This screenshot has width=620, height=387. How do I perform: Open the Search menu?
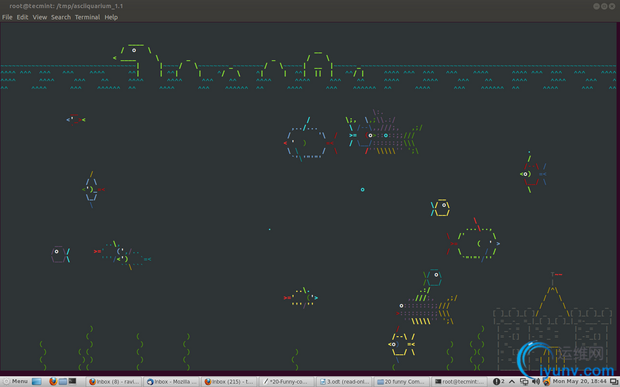coord(61,17)
